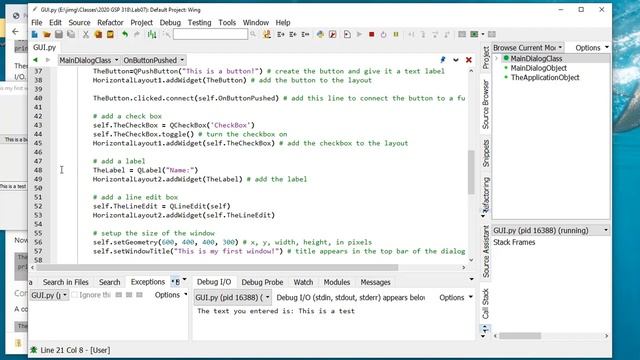
Task: Open the Testing menu
Action: pos(199,22)
